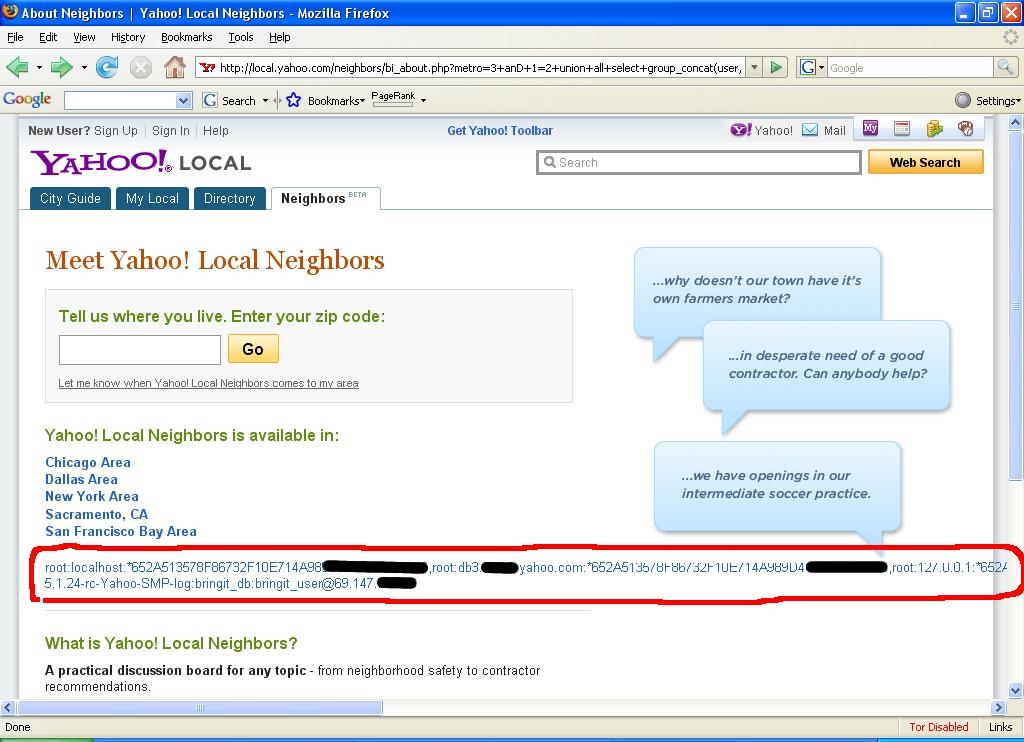1024x742 pixels.
Task: Open Google toolbar Settings
Action: 987,101
